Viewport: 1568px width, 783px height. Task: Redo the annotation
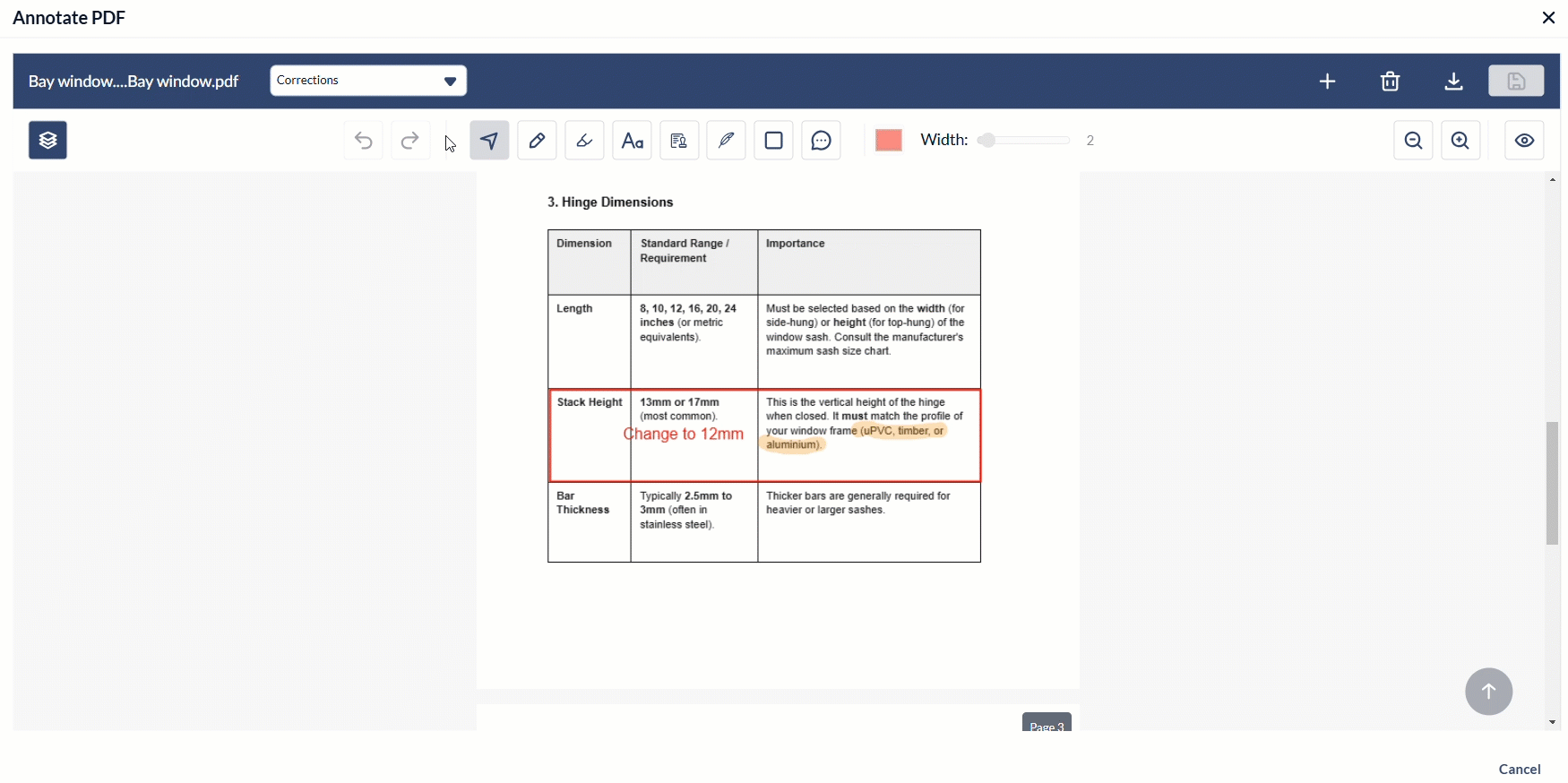[410, 141]
